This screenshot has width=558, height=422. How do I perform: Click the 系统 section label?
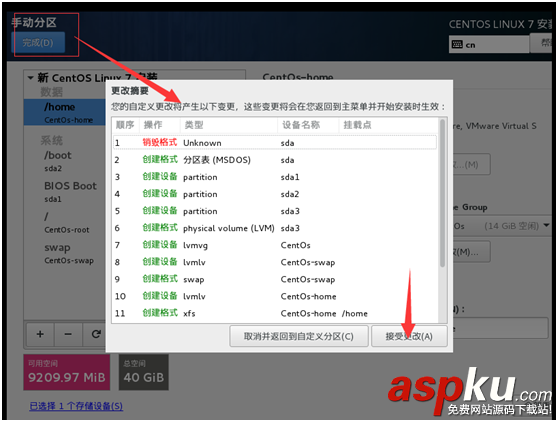click(52, 140)
